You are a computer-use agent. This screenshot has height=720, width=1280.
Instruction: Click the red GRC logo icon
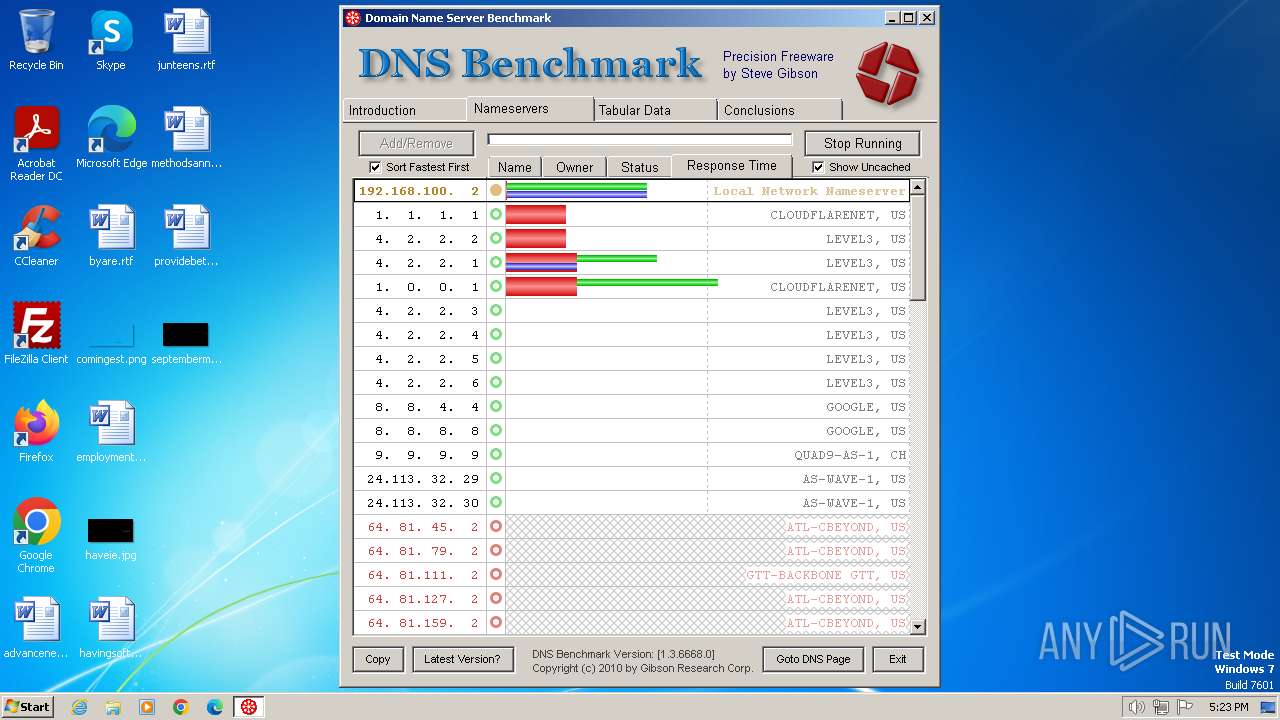887,73
